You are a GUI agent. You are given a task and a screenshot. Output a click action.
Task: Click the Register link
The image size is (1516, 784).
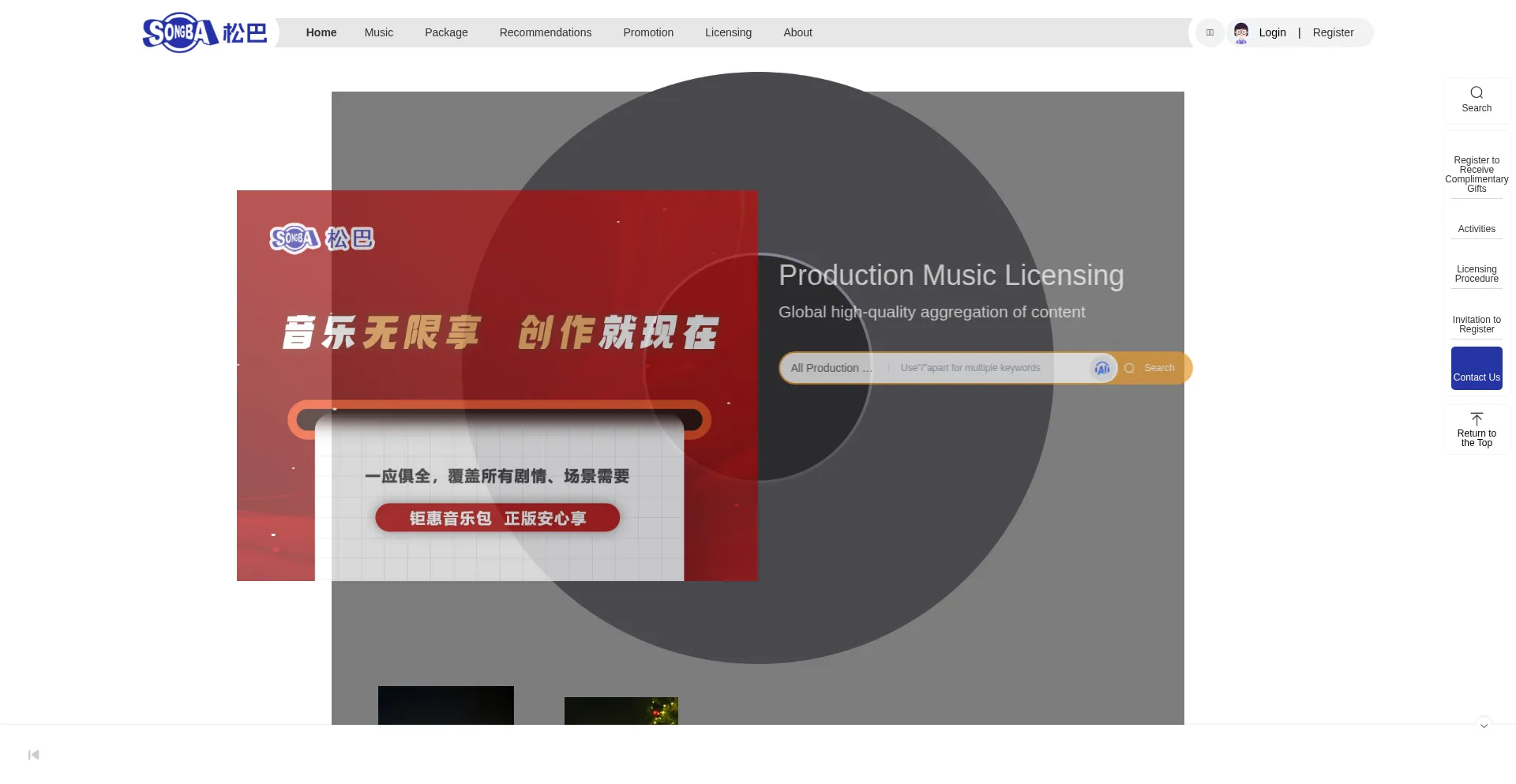click(x=1333, y=32)
